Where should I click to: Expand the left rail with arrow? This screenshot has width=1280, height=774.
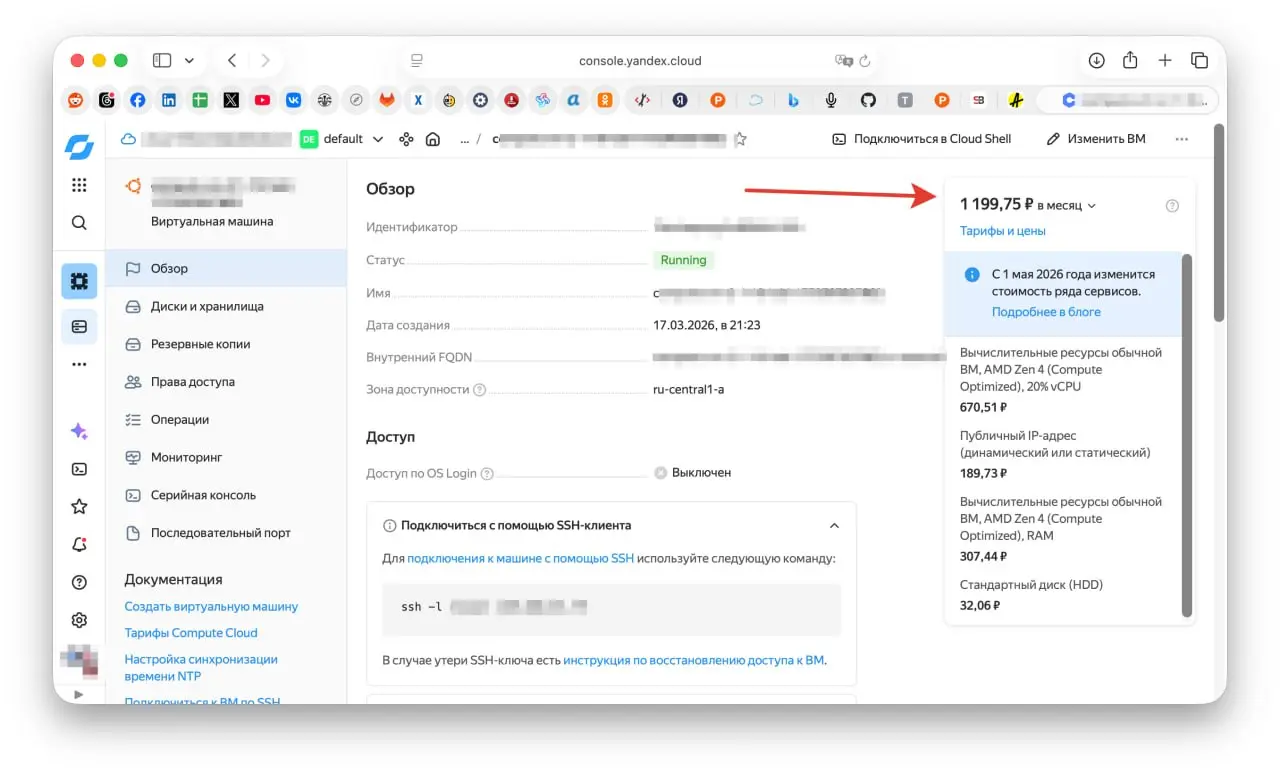[79, 694]
